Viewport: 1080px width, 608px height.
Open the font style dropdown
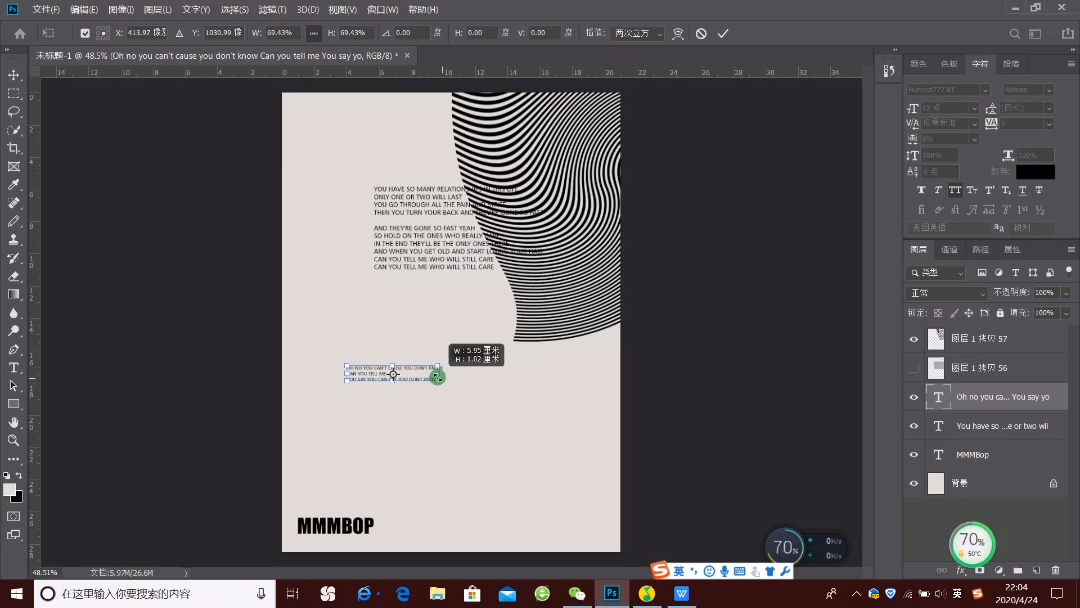(1028, 90)
